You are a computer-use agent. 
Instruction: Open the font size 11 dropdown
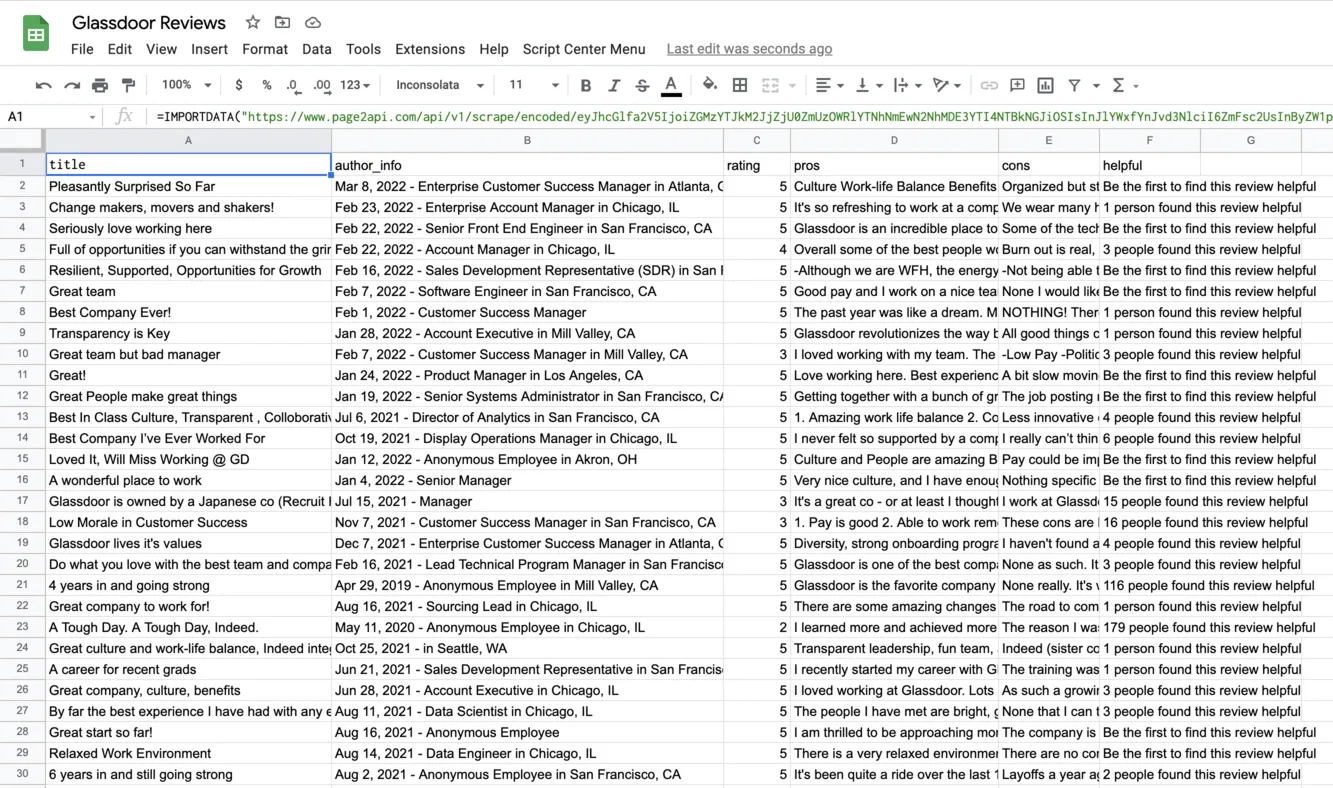point(533,85)
